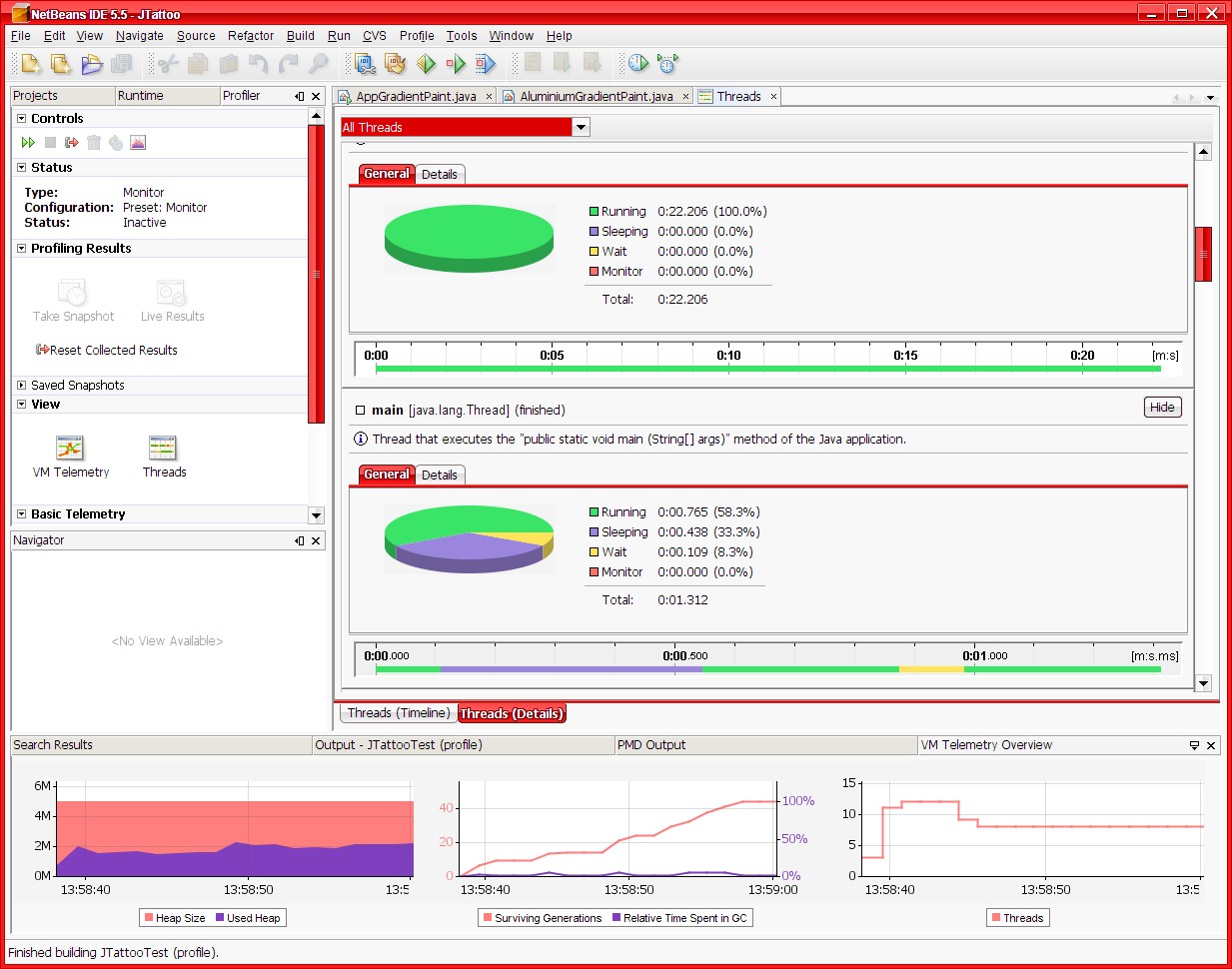Open Details tab in upper thread panel
This screenshot has height=969, width=1232.
[439, 175]
